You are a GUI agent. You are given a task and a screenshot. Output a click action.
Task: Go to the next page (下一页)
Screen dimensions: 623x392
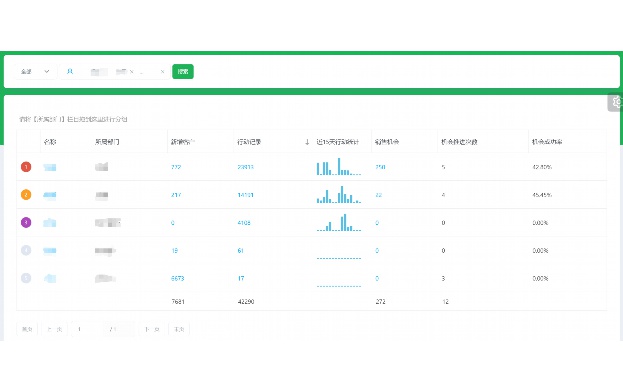[152, 329]
